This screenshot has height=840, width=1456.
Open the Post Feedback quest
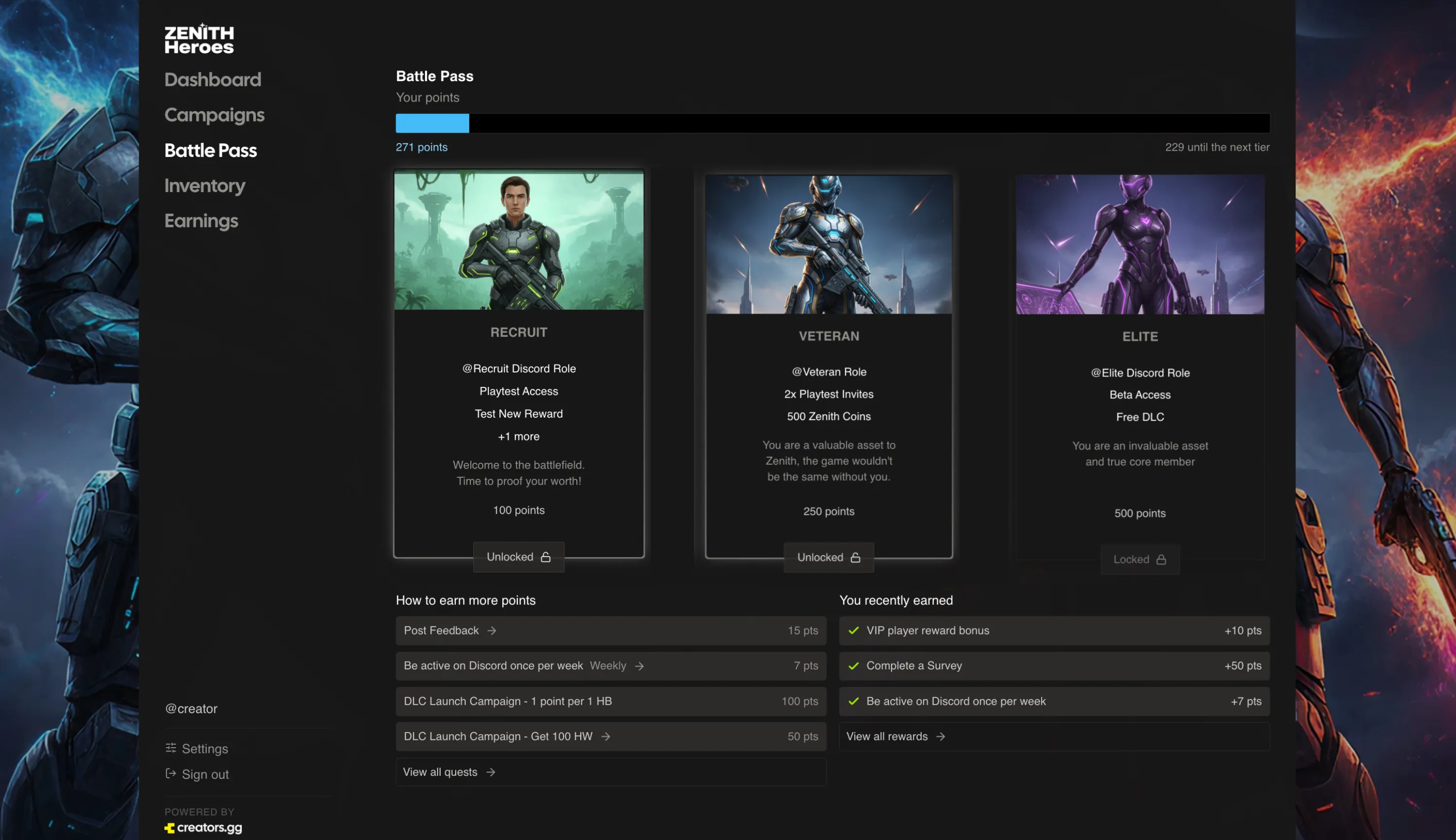611,630
